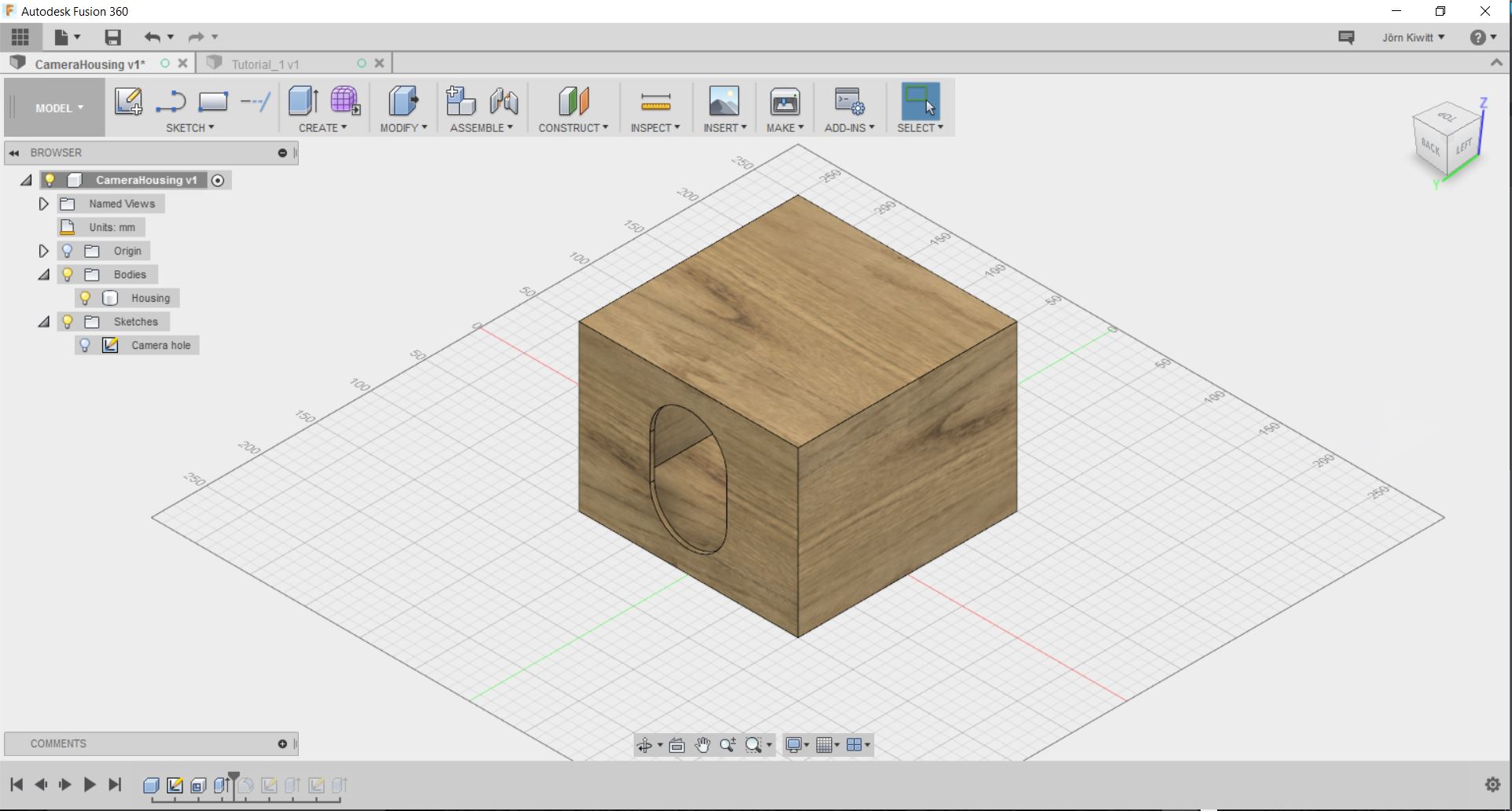Click the Press Pull modify icon

coord(403,101)
